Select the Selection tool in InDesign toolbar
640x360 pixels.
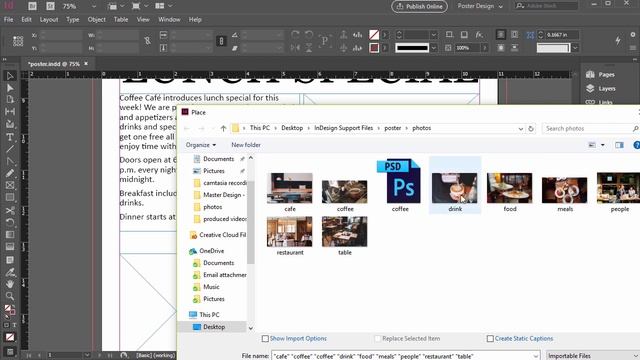coord(10,76)
